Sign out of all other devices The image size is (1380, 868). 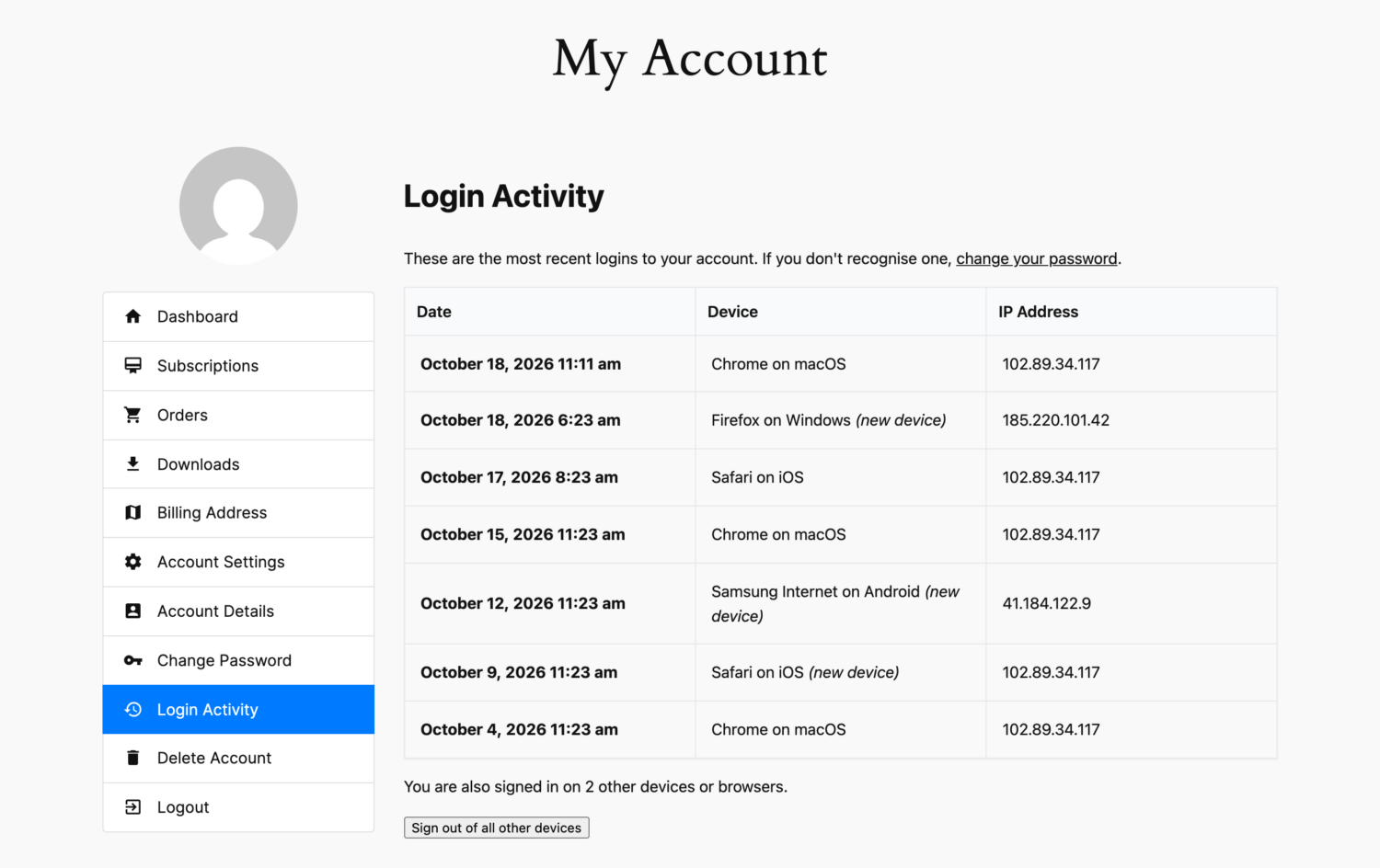click(x=497, y=828)
